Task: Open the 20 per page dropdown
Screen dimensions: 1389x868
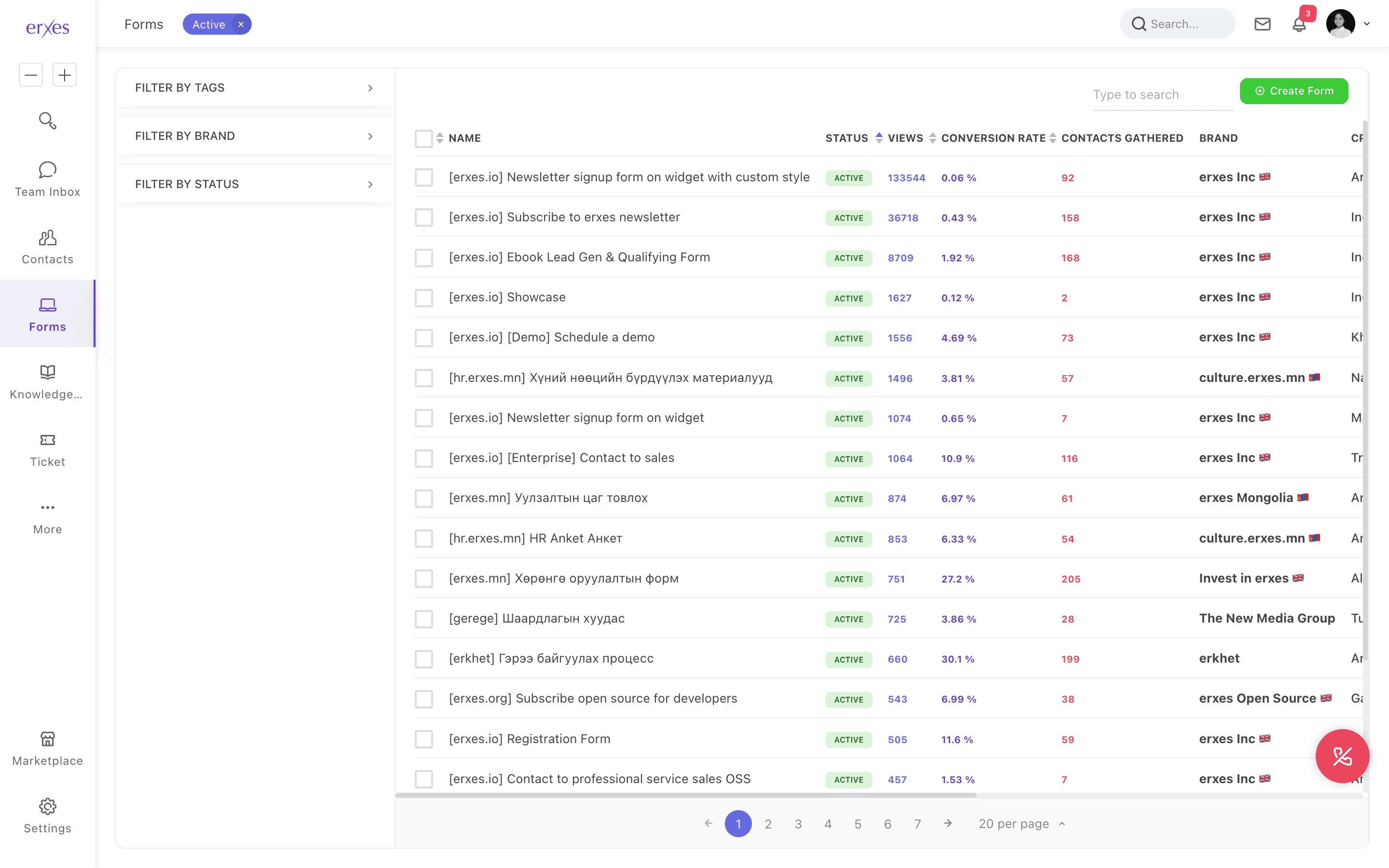Action: (x=1021, y=823)
